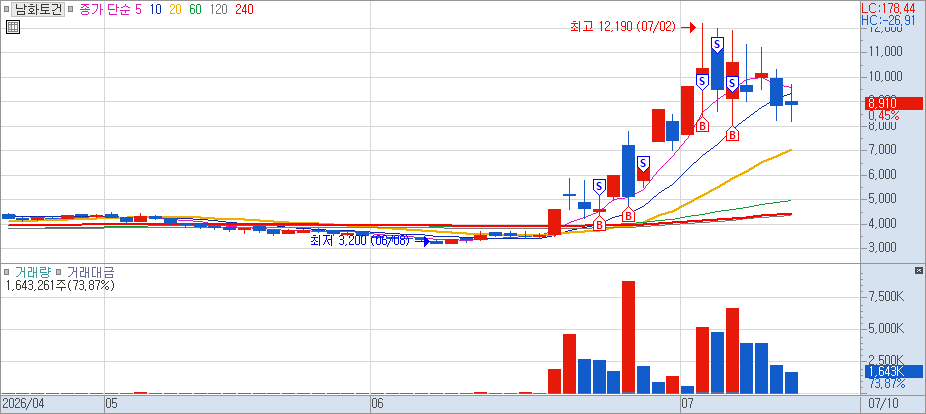The width and height of the screenshot is (926, 414).
Task: Select the 거래량 volume label
Action: 31,272
